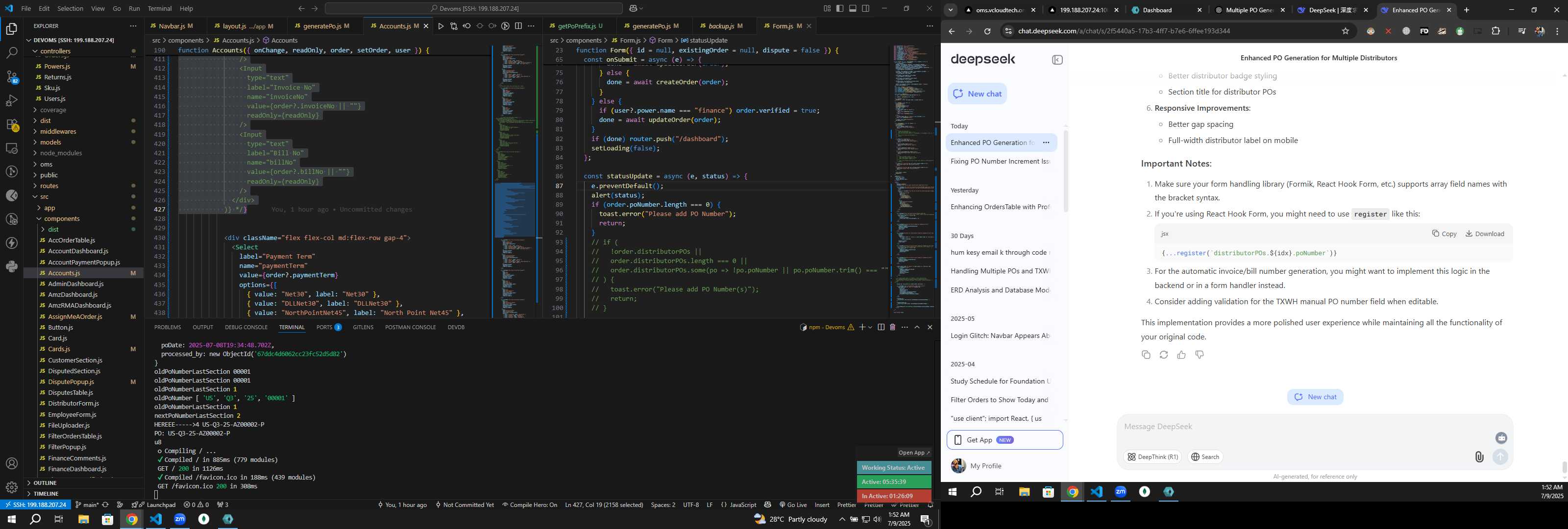This screenshot has width=1568, height=529.
Task: Click the Get App button
Action: click(x=1004, y=440)
